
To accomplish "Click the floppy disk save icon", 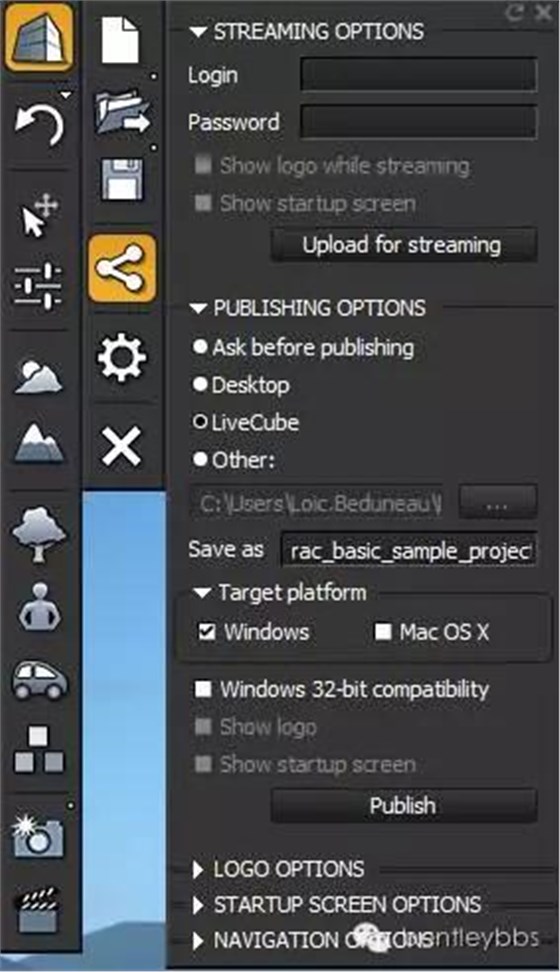I will (122, 179).
